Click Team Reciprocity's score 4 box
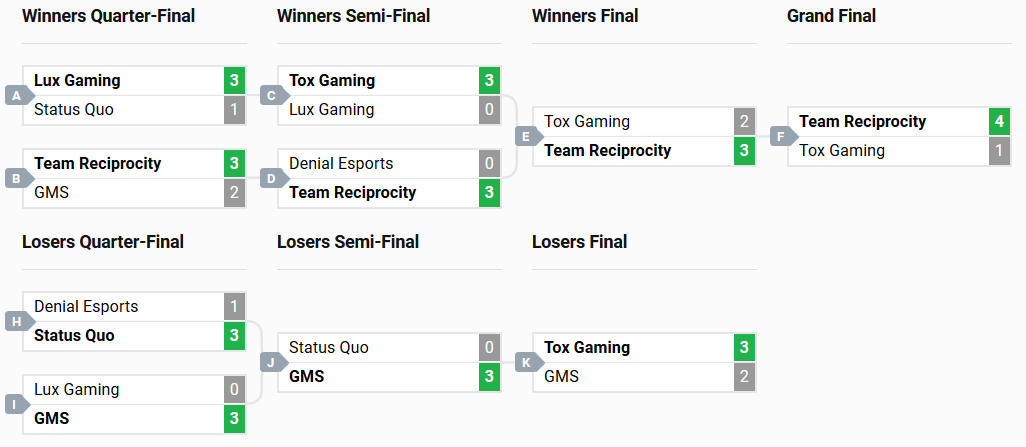The width and height of the screenshot is (1026, 447). click(999, 122)
